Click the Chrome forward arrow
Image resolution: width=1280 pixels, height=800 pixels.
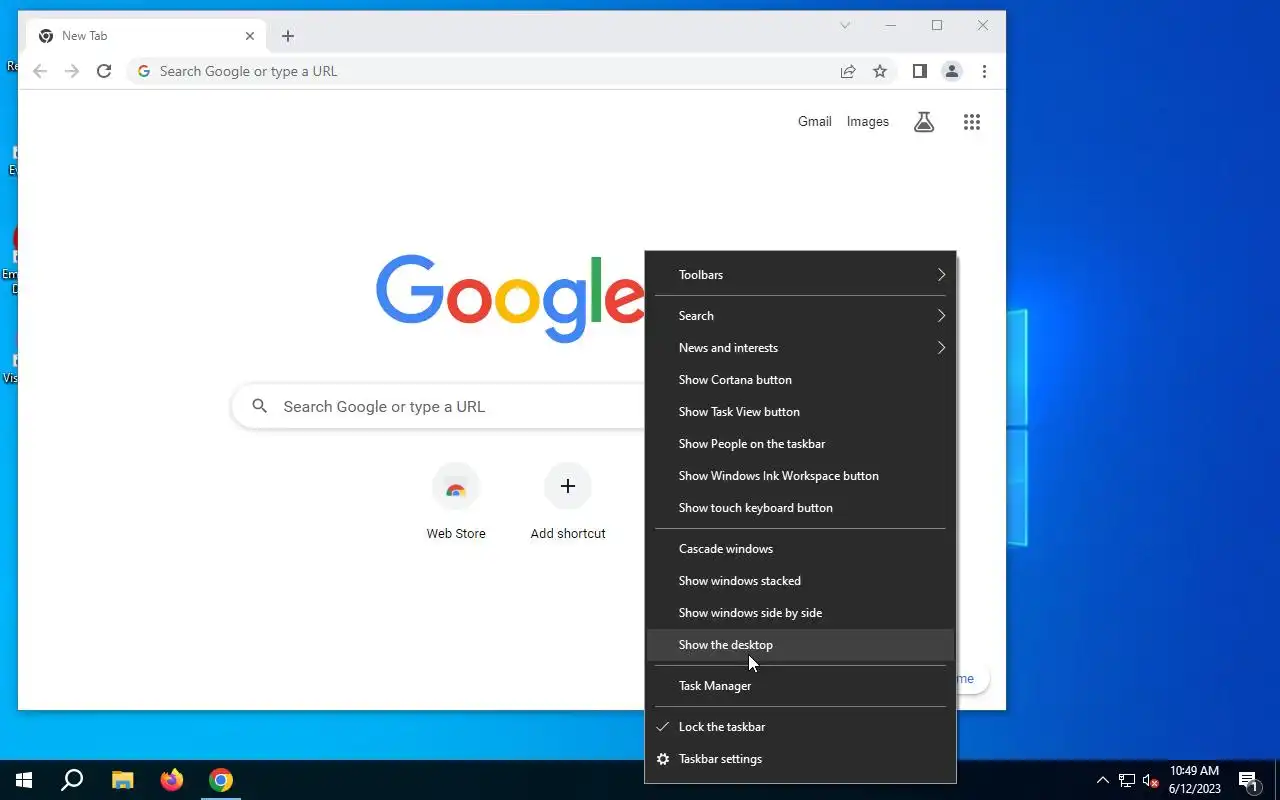(x=72, y=71)
